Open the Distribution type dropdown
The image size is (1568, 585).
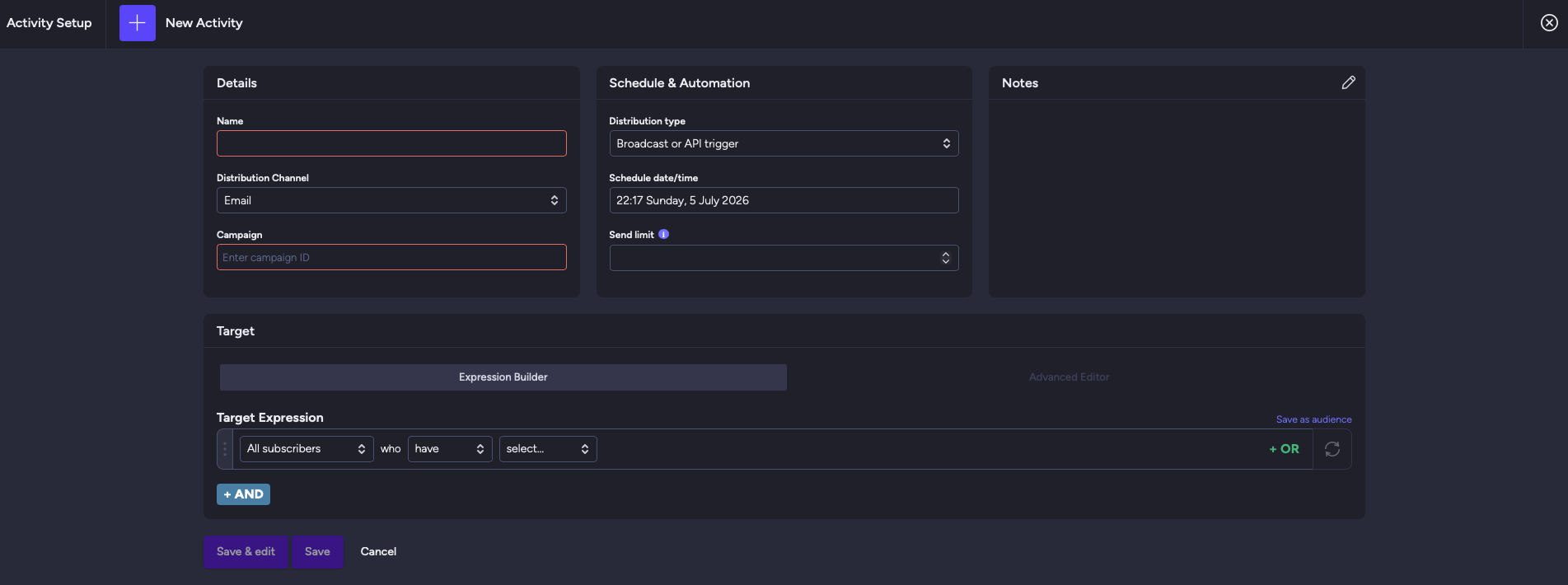click(784, 143)
